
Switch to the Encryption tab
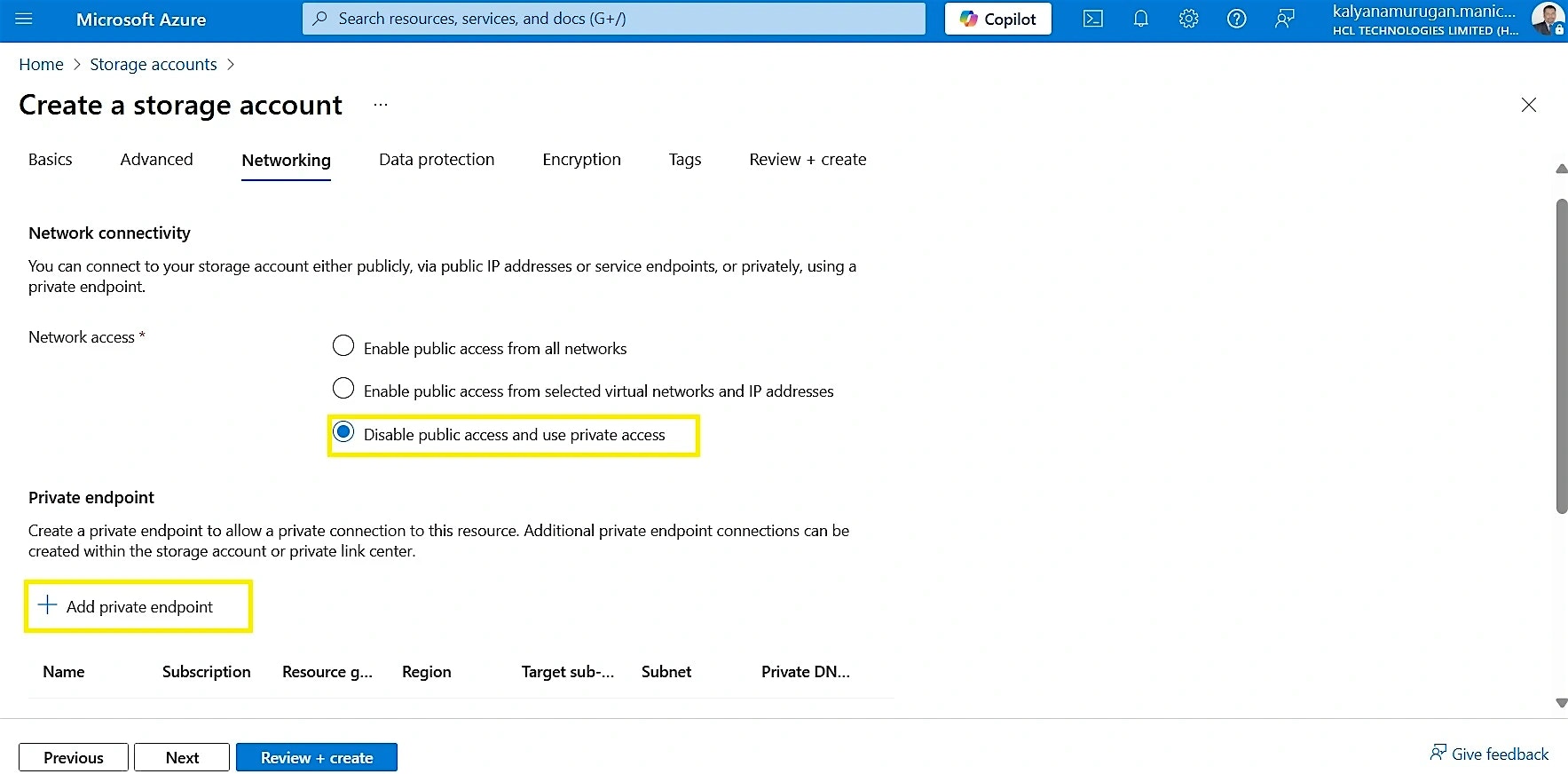[x=581, y=160]
